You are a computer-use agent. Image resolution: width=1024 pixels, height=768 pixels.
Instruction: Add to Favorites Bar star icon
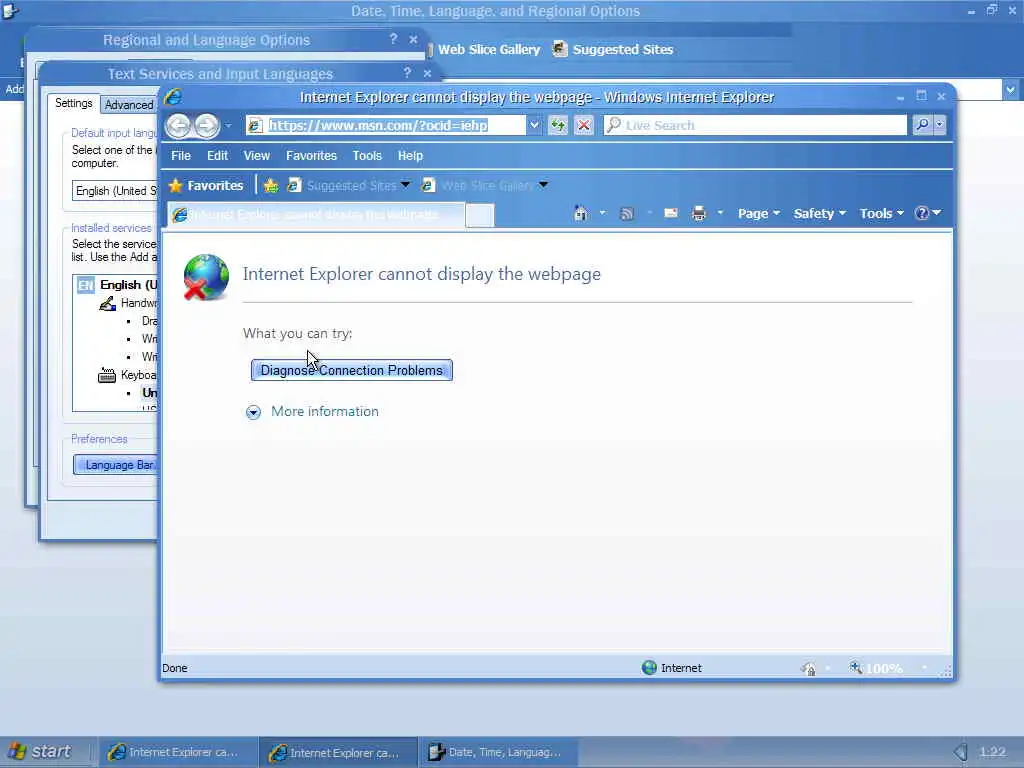(271, 185)
